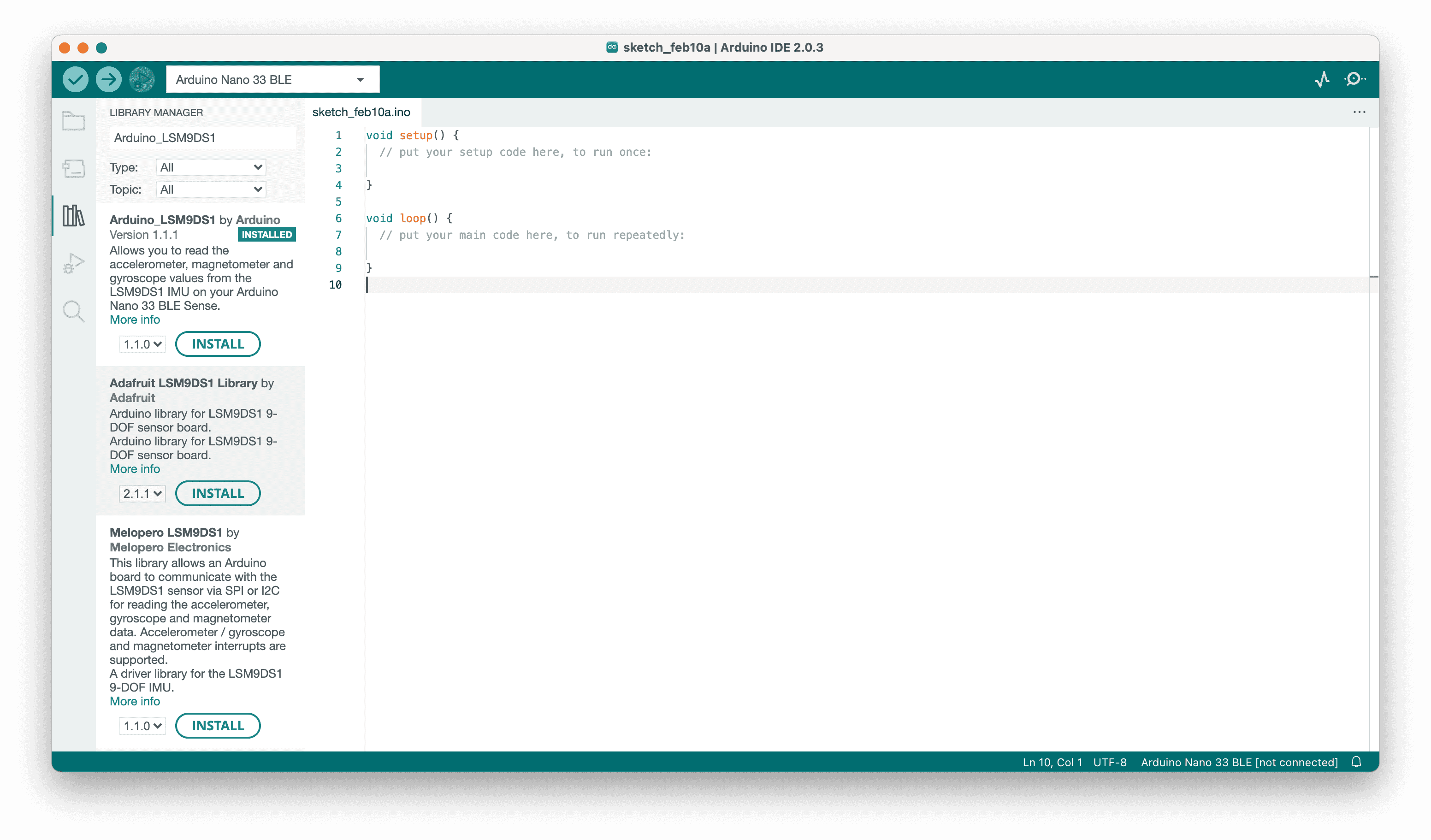Open the Serial Monitor
This screenshot has width=1431, height=840.
tap(1354, 79)
